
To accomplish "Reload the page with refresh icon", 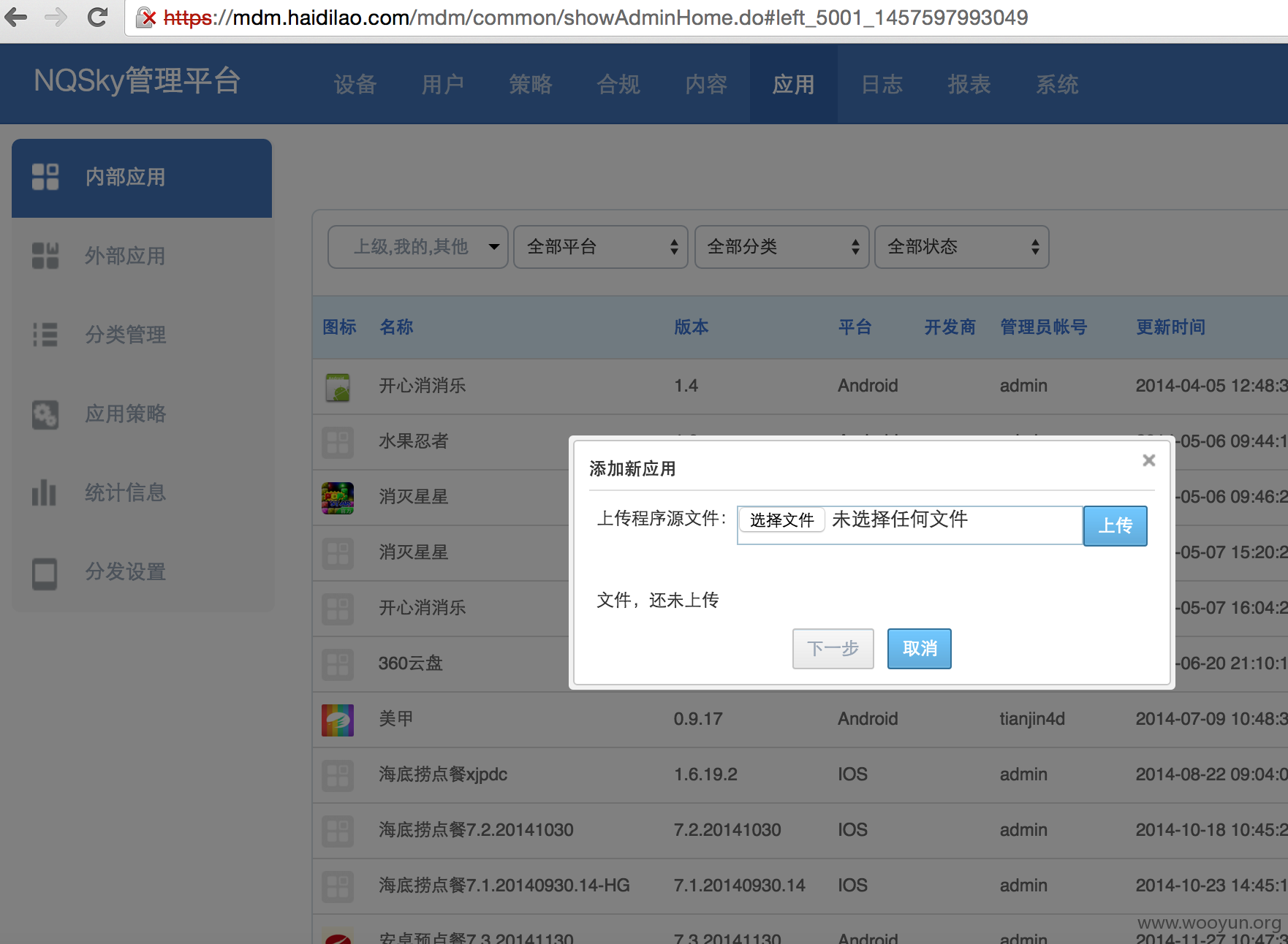I will point(97,17).
